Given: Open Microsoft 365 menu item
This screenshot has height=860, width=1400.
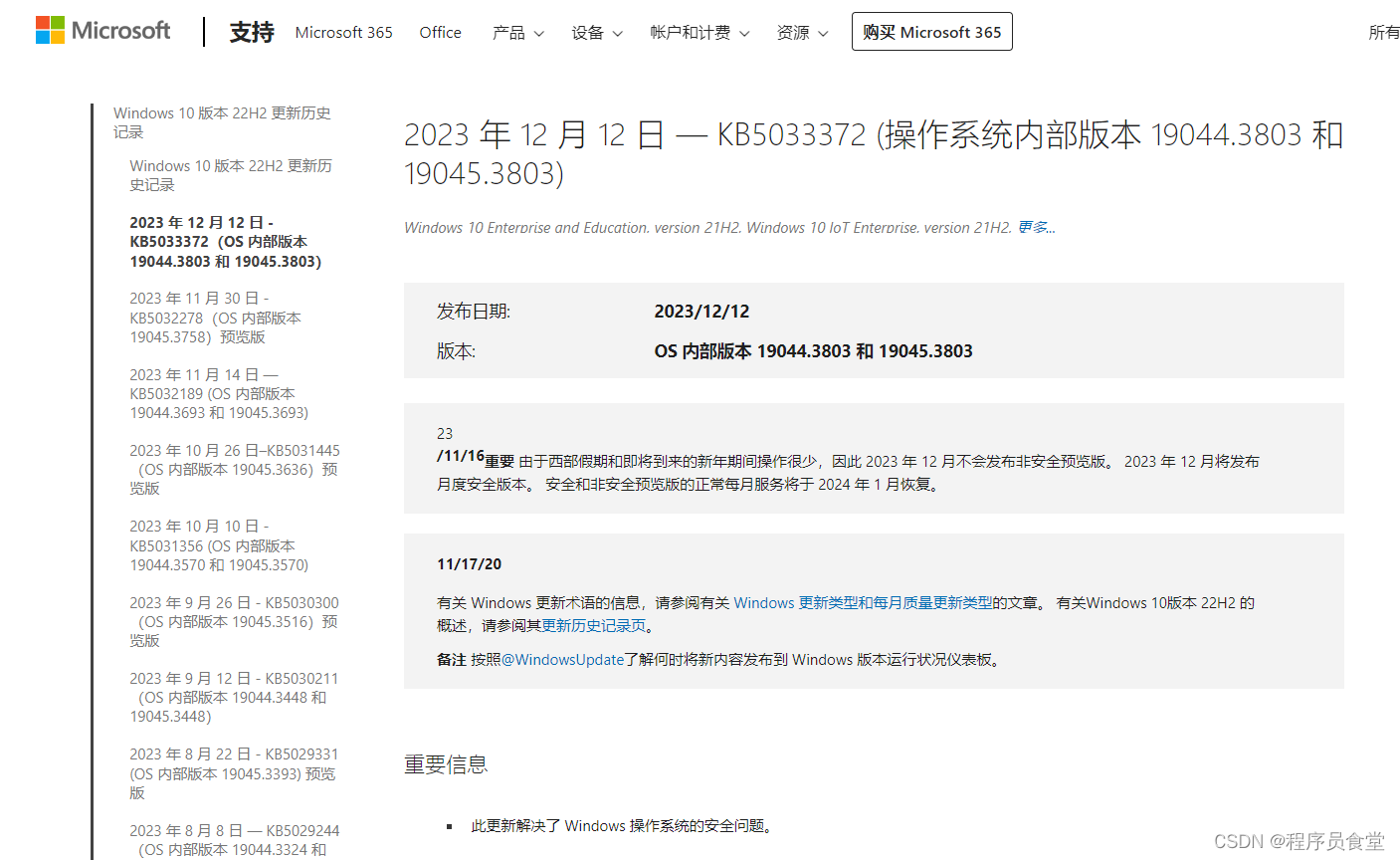Looking at the screenshot, I should (344, 33).
